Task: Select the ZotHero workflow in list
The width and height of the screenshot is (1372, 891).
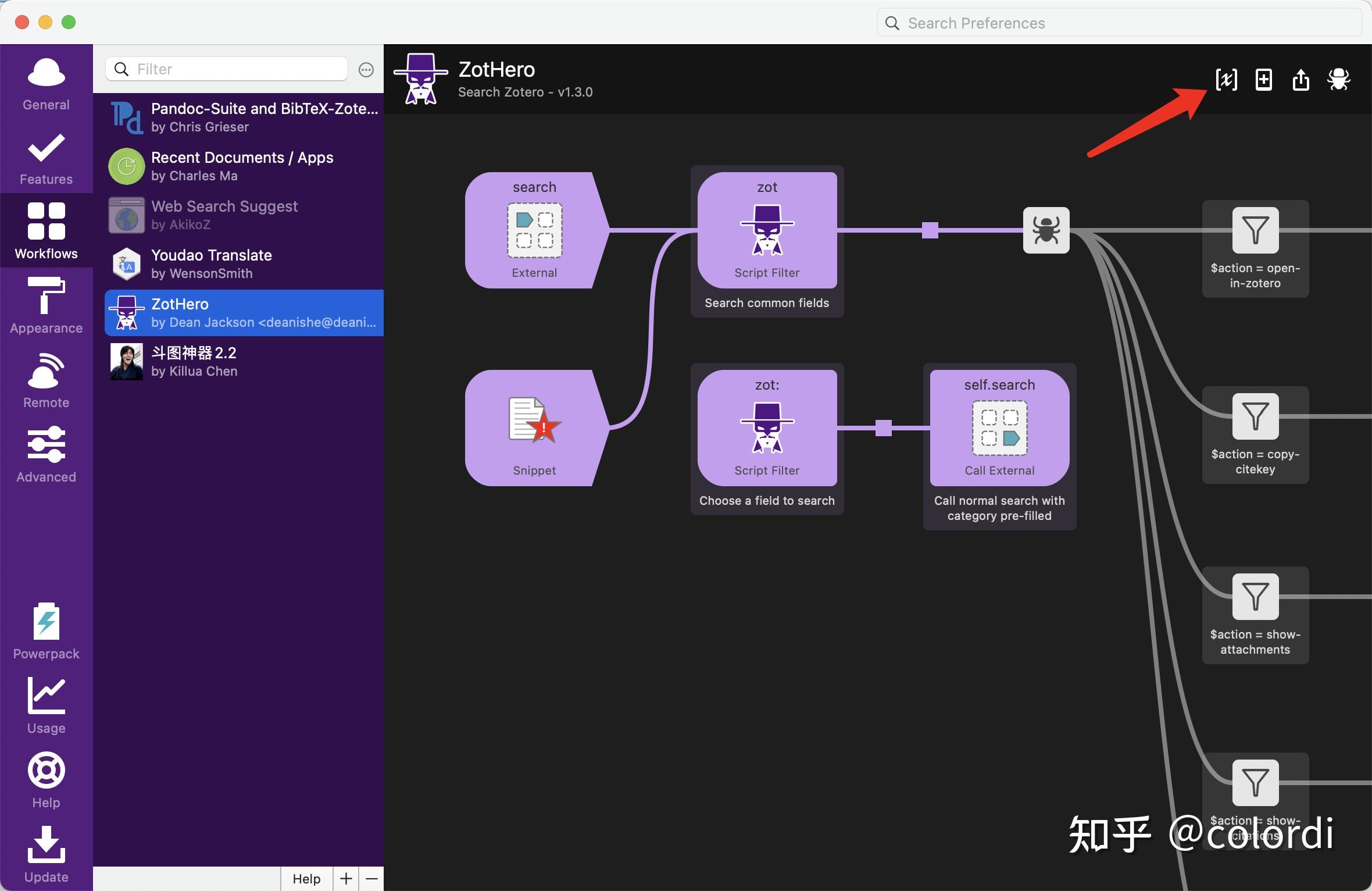Action: pyautogui.click(x=244, y=313)
